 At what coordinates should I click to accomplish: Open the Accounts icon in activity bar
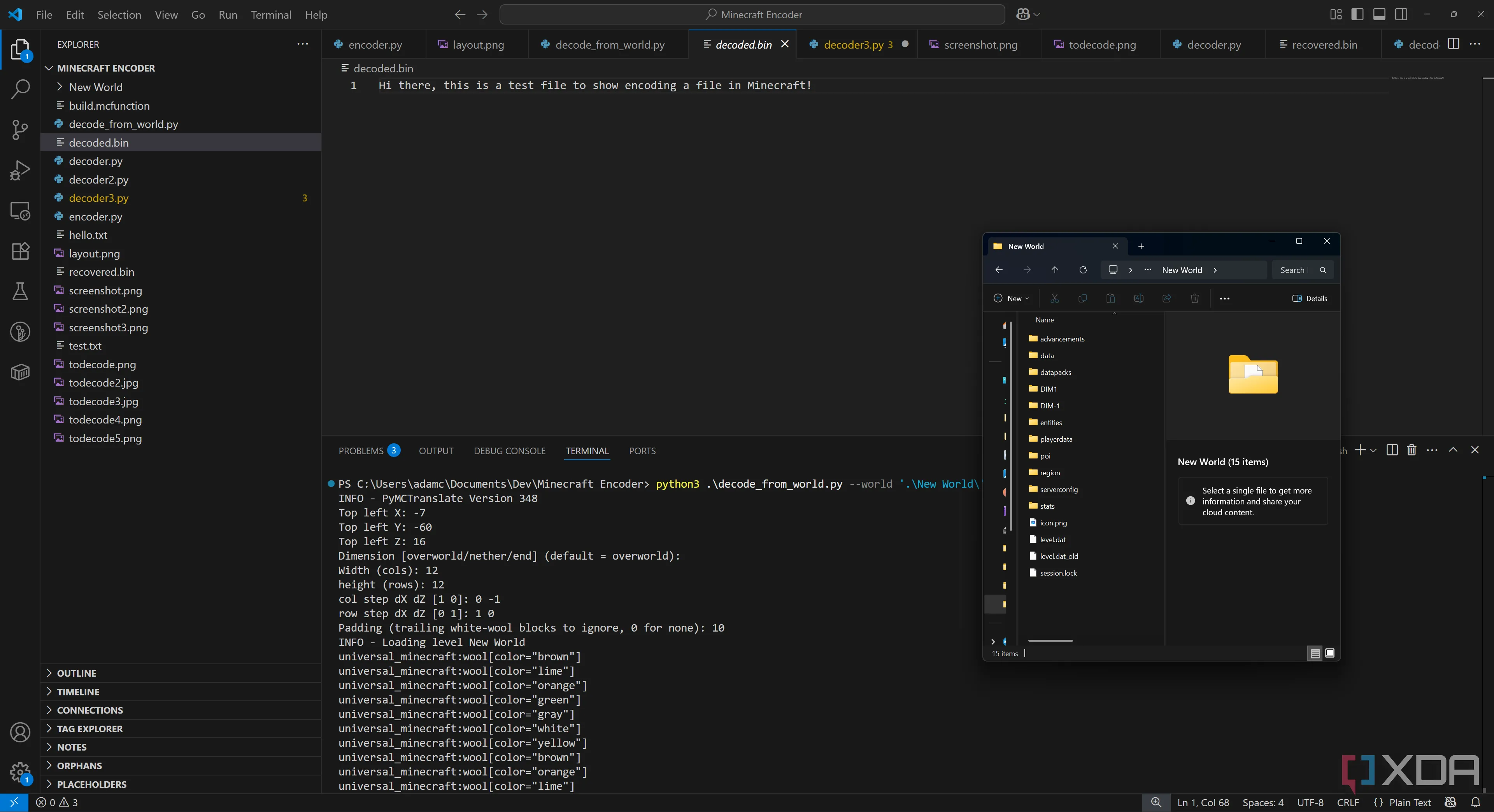pos(20,733)
